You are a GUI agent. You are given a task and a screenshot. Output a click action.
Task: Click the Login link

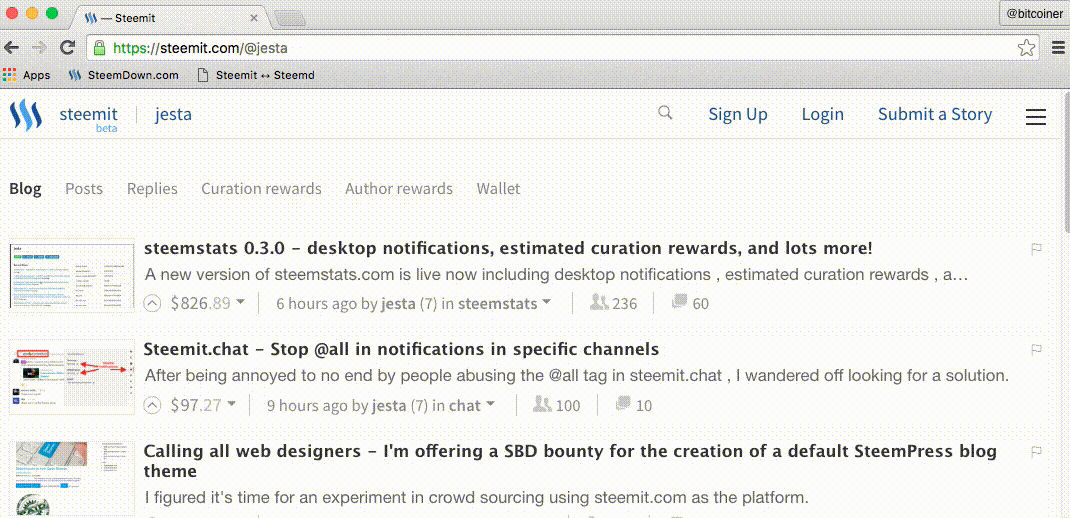pyautogui.click(x=822, y=115)
